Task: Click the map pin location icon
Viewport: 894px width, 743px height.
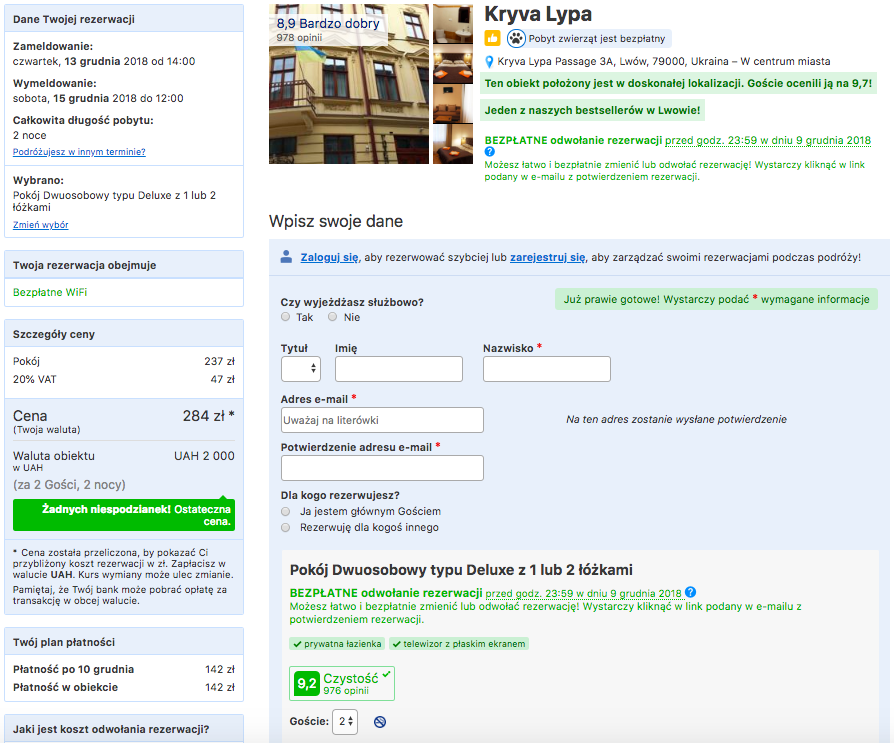Action: pos(489,62)
